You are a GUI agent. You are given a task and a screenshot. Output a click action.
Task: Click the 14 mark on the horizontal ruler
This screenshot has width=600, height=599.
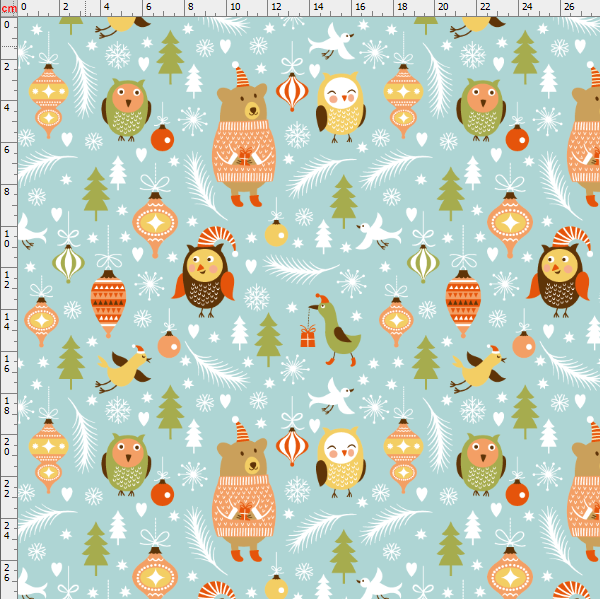318,7
